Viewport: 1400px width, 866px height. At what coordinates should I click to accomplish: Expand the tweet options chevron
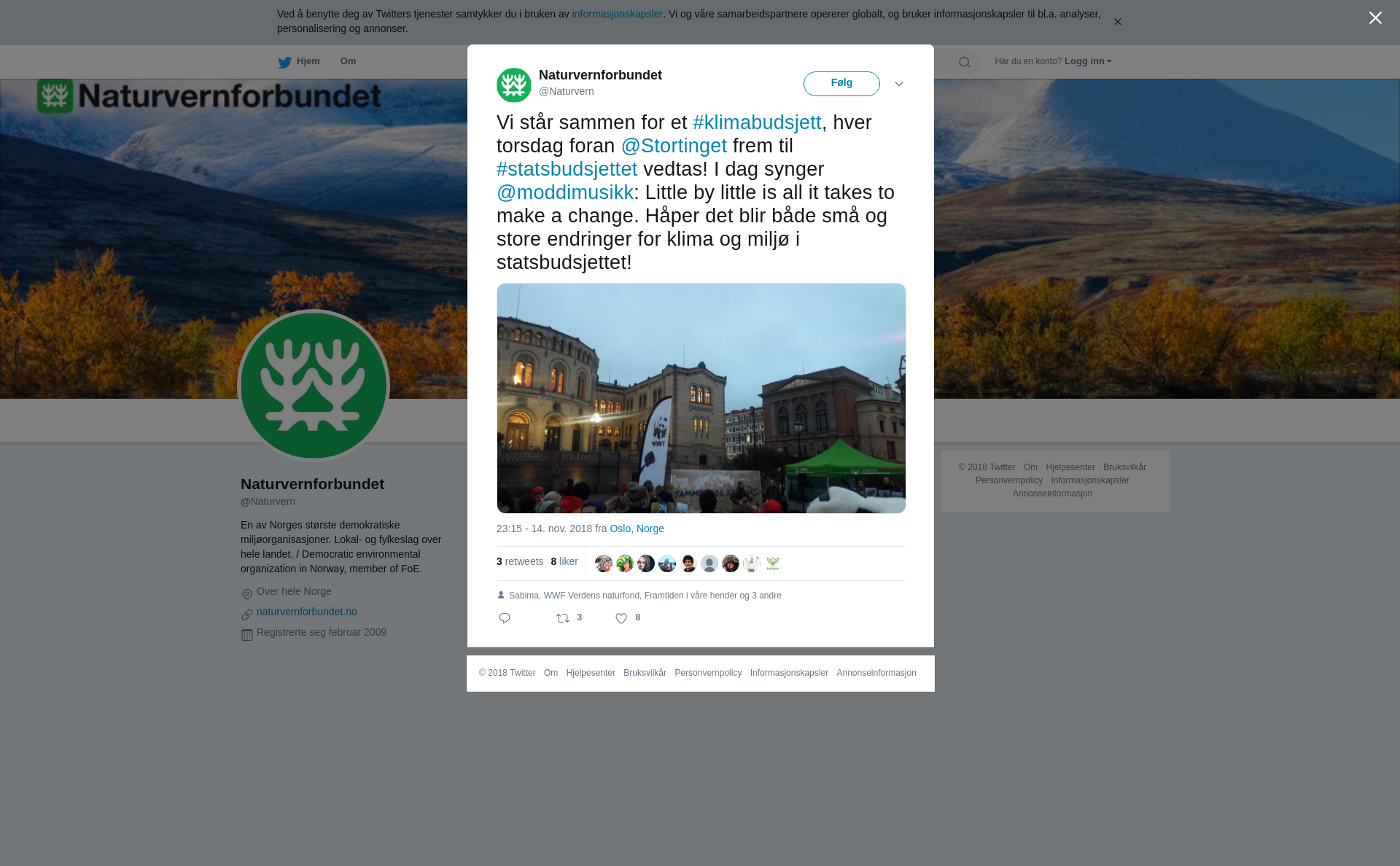899,84
